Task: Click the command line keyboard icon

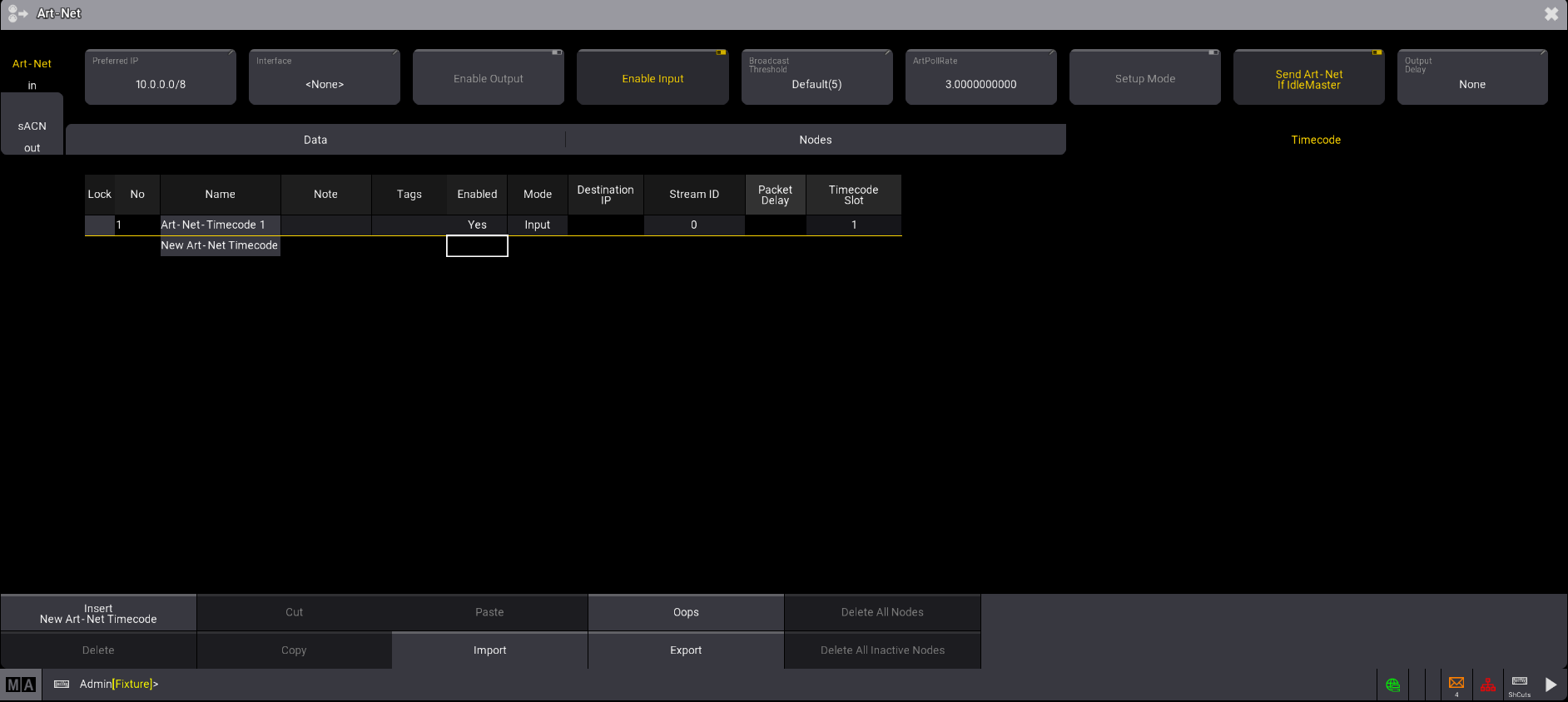Action: click(62, 685)
